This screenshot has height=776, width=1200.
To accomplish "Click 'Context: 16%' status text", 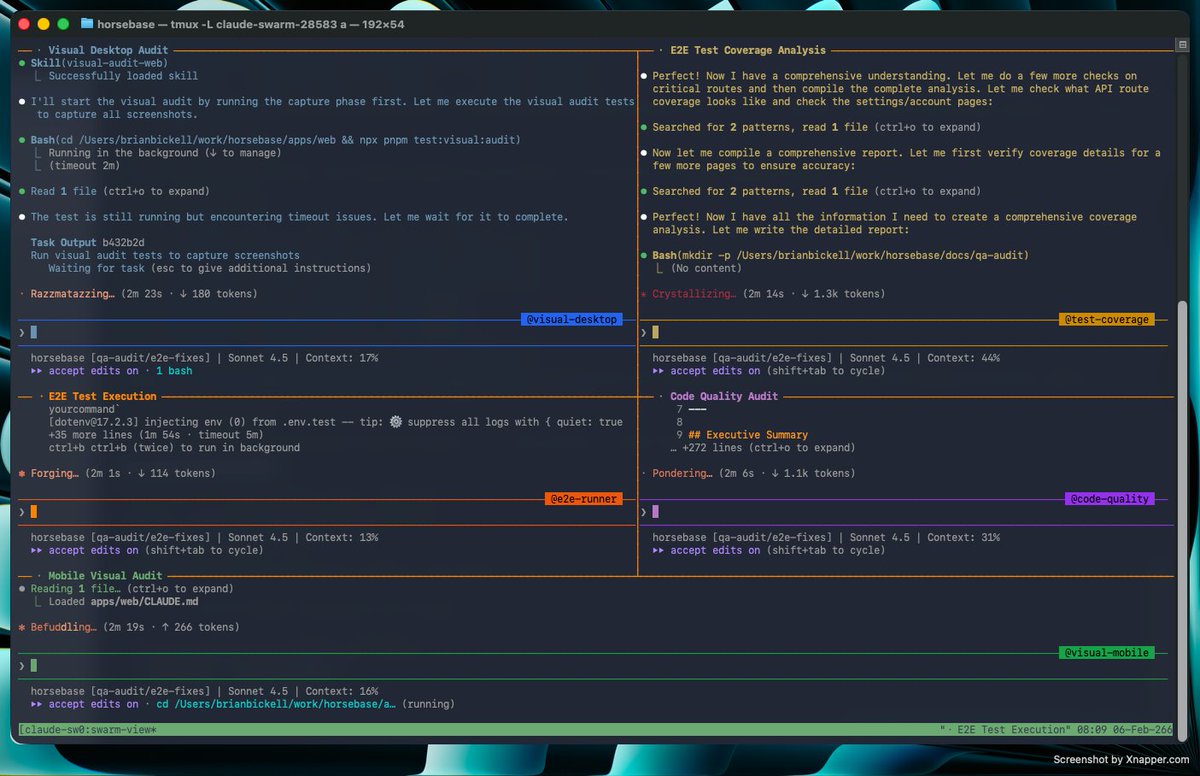I will click(342, 691).
